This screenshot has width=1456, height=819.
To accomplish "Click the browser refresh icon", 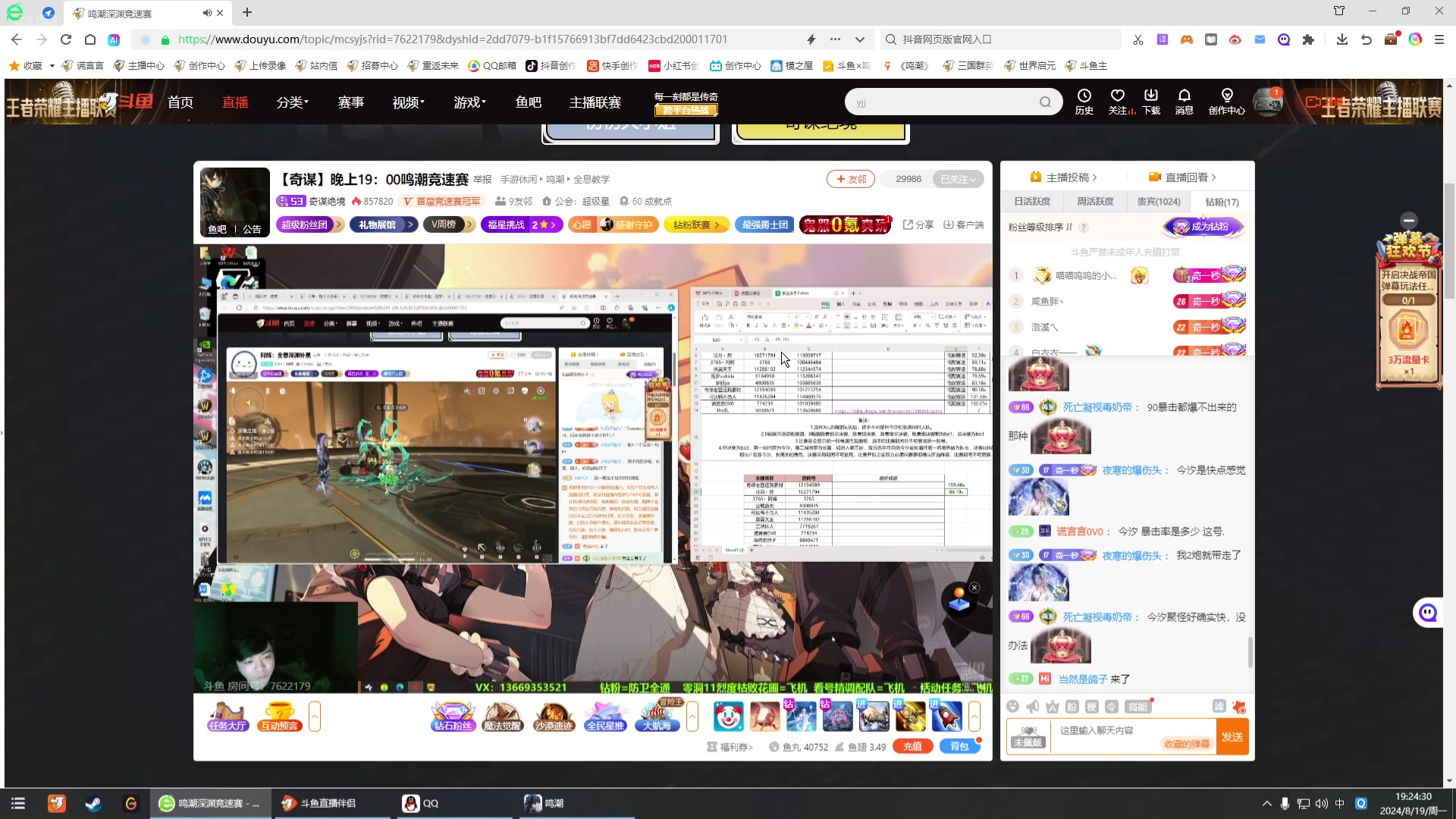I will [x=66, y=39].
